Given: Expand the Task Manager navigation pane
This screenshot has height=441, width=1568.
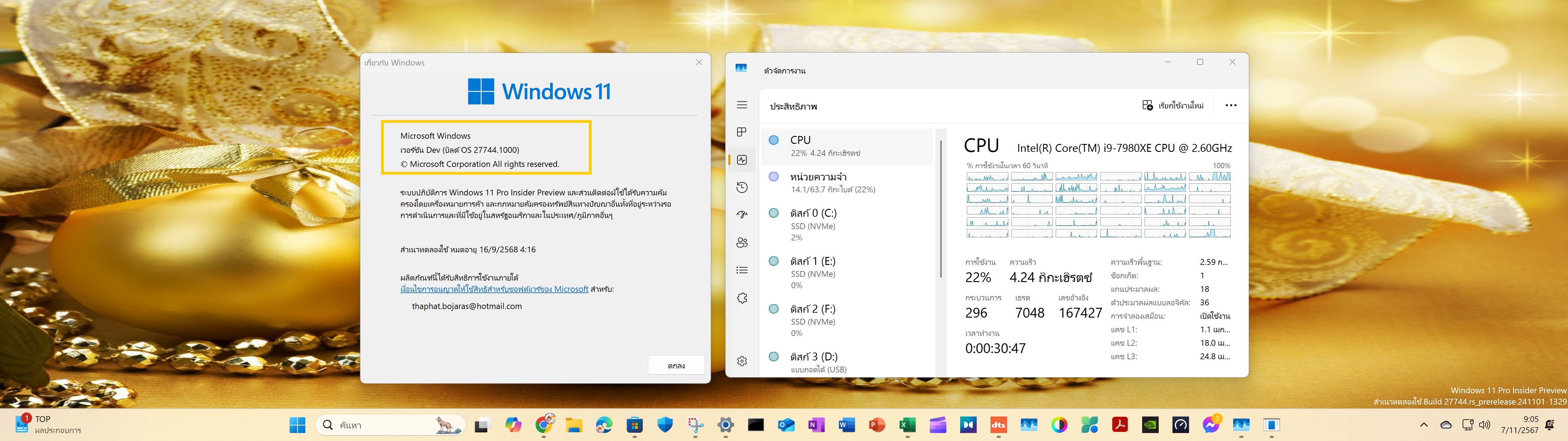Looking at the screenshot, I should [x=742, y=105].
